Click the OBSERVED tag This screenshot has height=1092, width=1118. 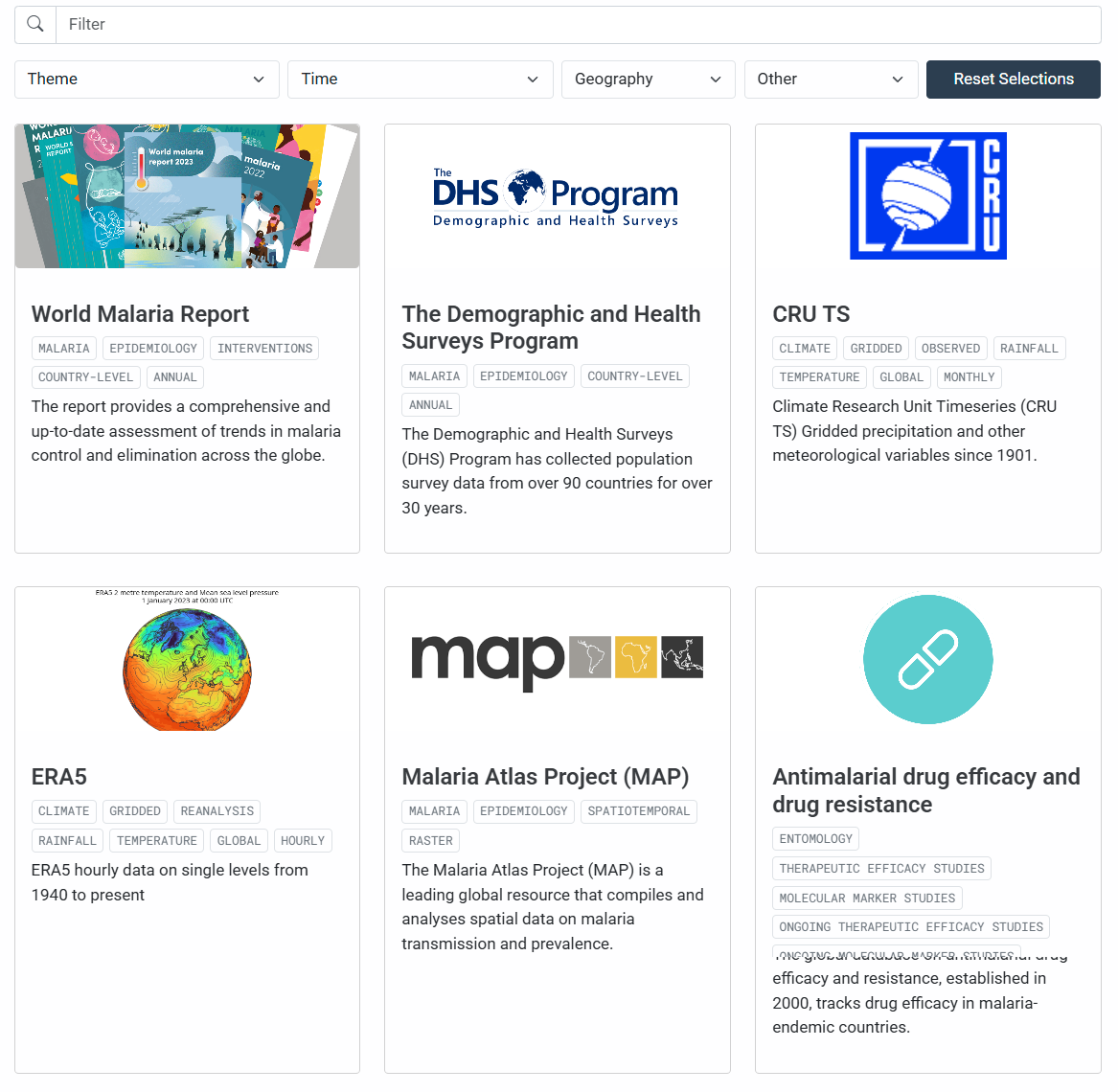pos(951,349)
